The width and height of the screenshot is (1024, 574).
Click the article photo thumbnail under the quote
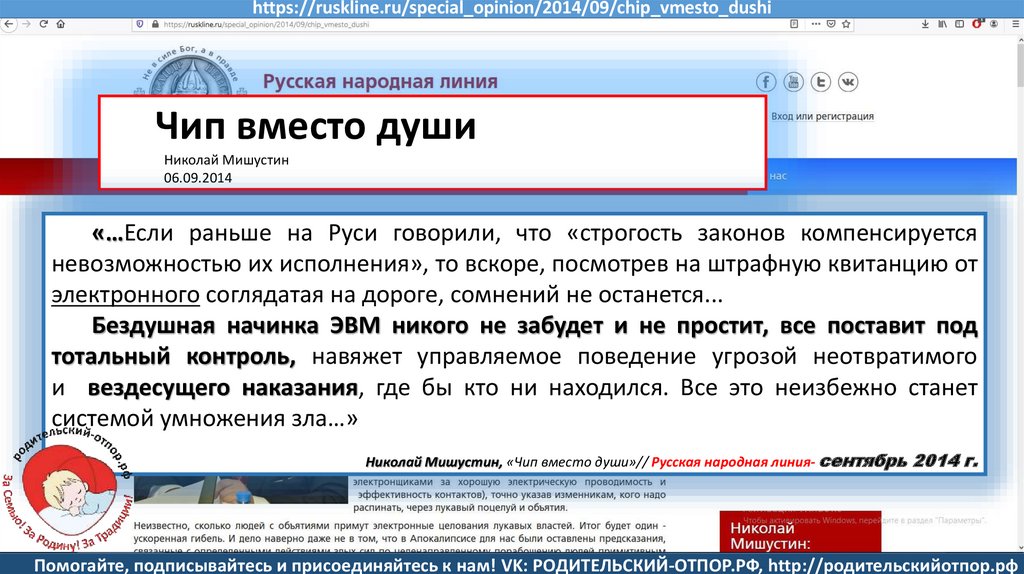click(241, 490)
